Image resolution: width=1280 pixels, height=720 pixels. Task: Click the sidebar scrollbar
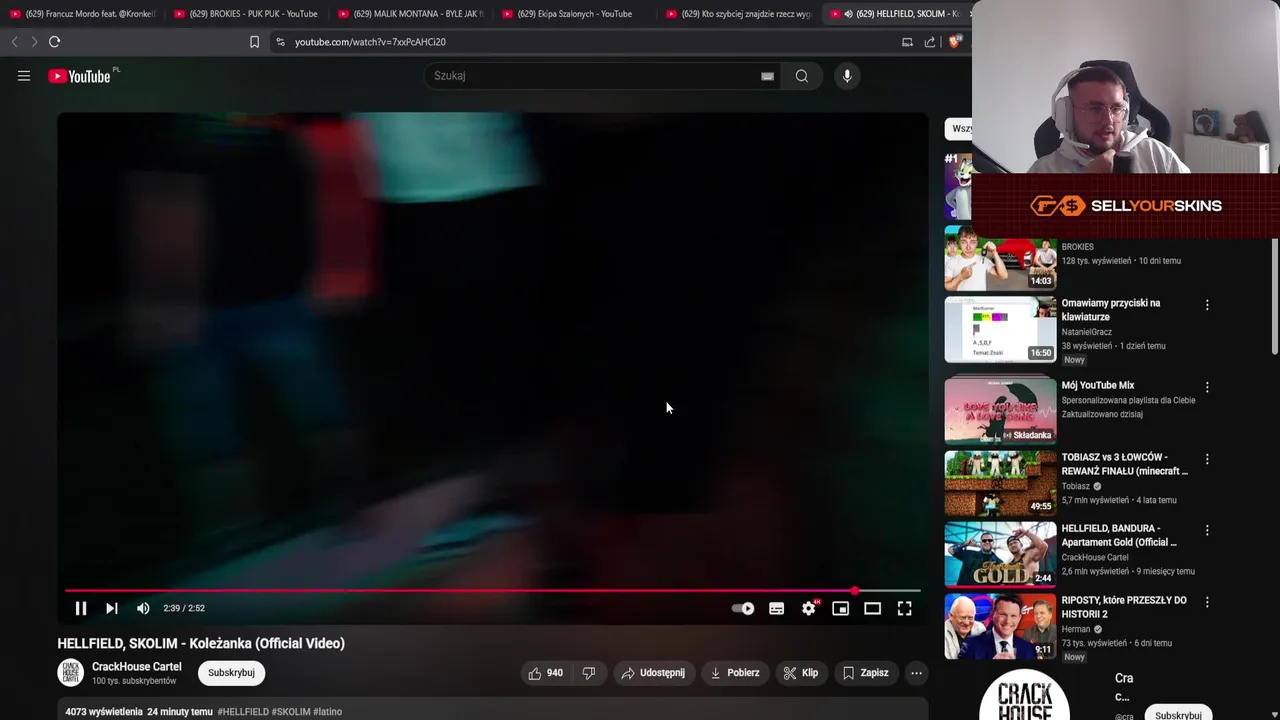click(x=1274, y=297)
